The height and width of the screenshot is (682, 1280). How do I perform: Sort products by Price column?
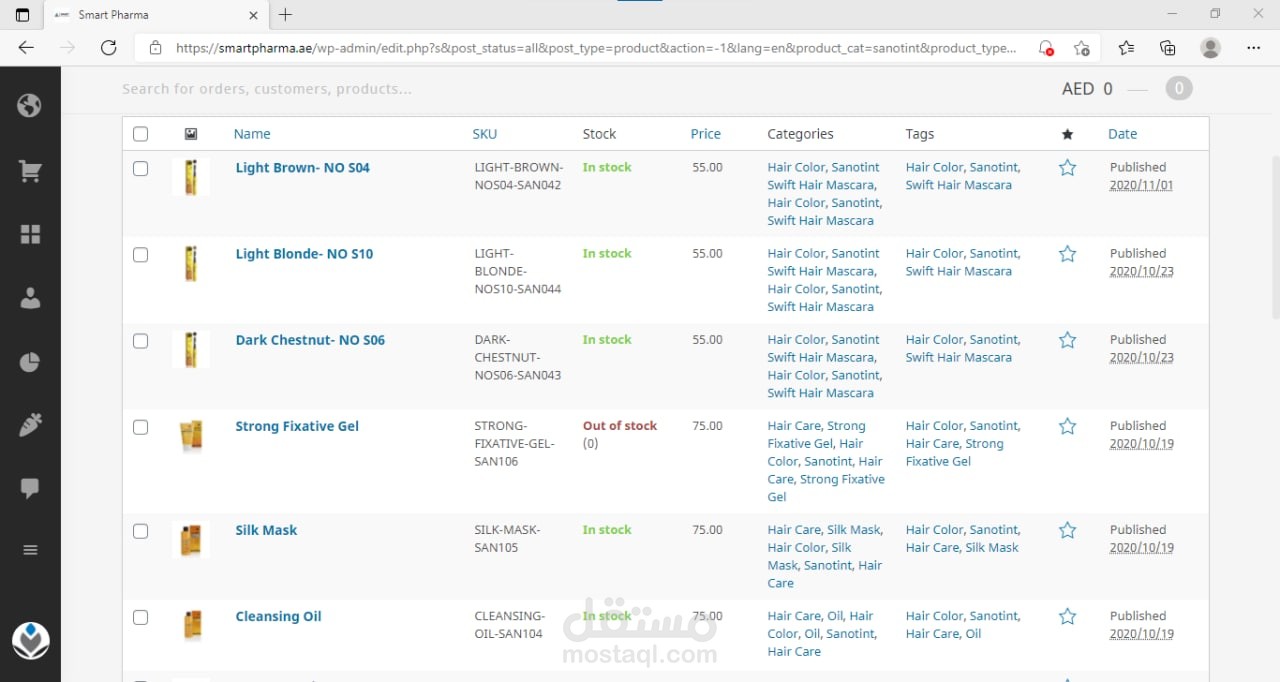click(705, 134)
